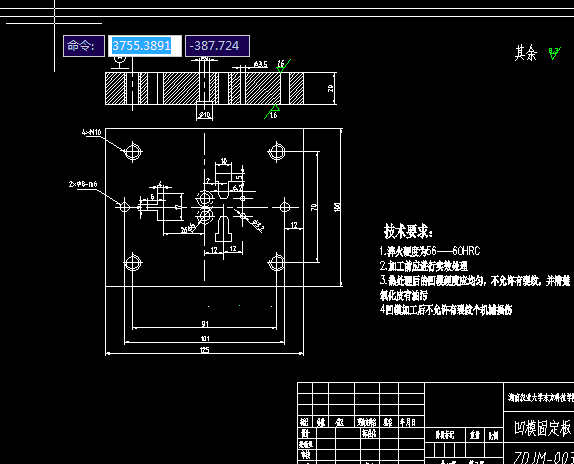Select technical note line starting with 2.
This screenshot has height=464, width=574.
click(x=424, y=266)
